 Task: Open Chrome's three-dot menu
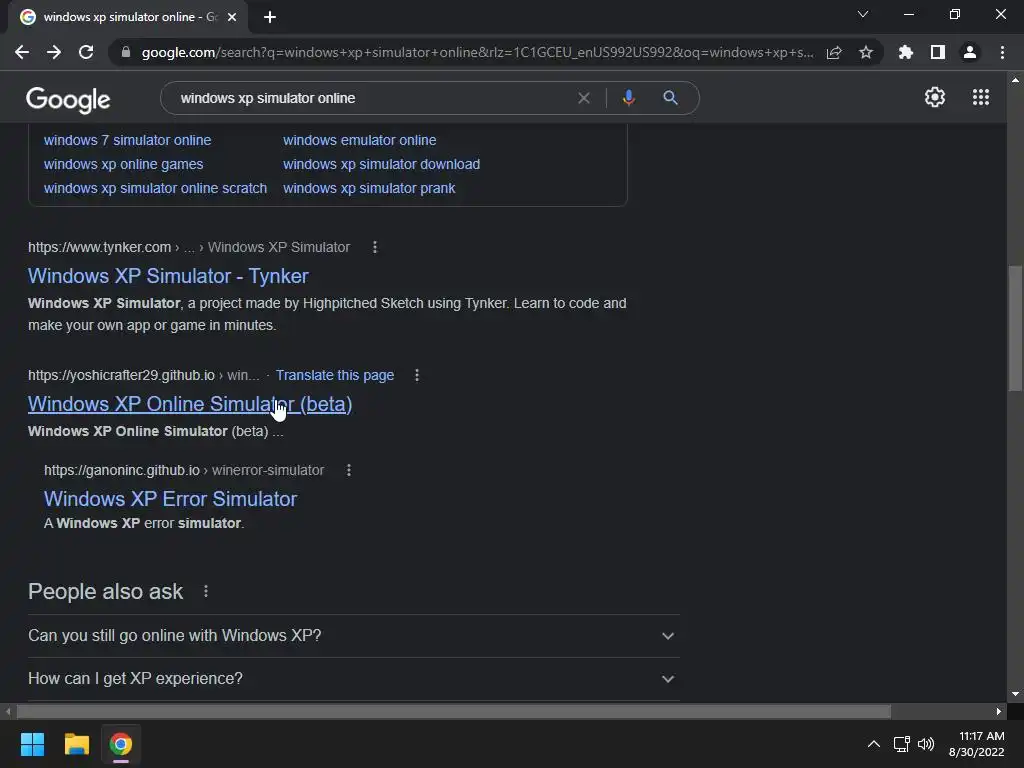1002,52
